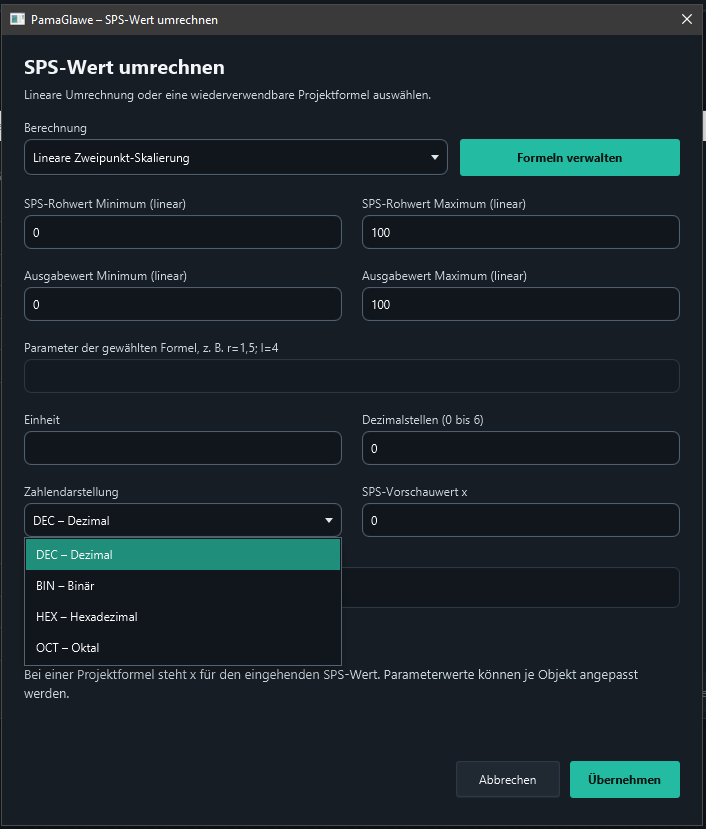Focus the SPS-Rohwert Minimum field
706x829 pixels.
pyautogui.click(x=182, y=232)
